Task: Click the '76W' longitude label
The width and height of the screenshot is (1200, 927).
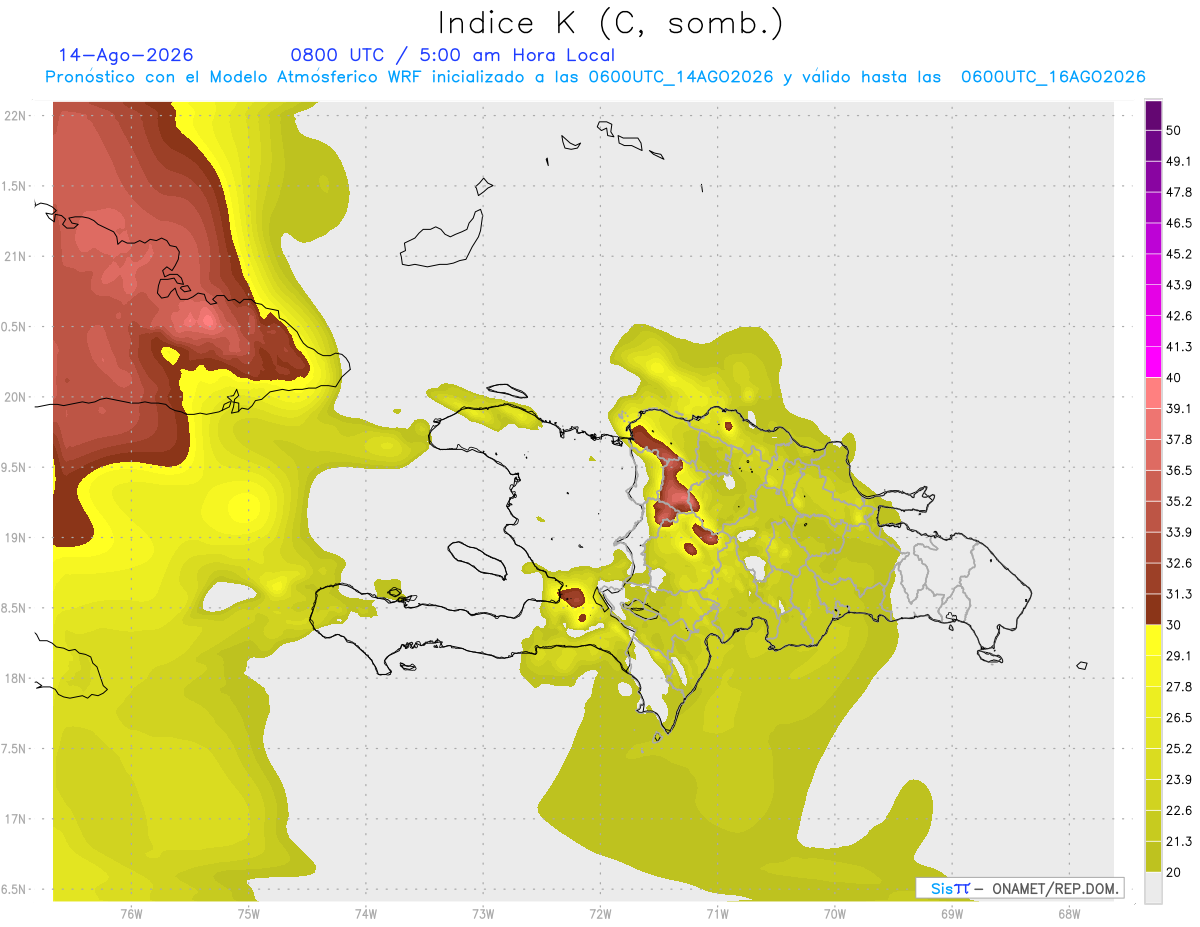Action: click(131, 913)
